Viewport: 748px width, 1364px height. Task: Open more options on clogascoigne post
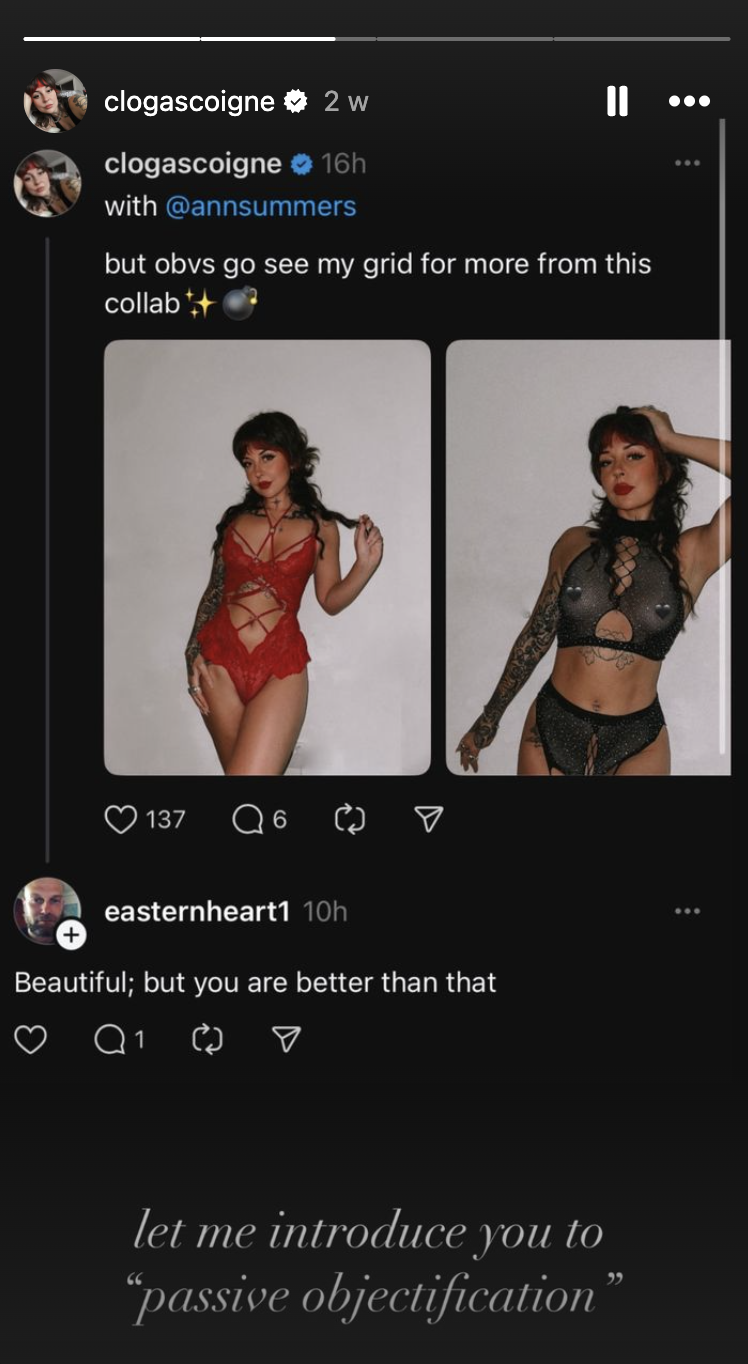tap(687, 163)
